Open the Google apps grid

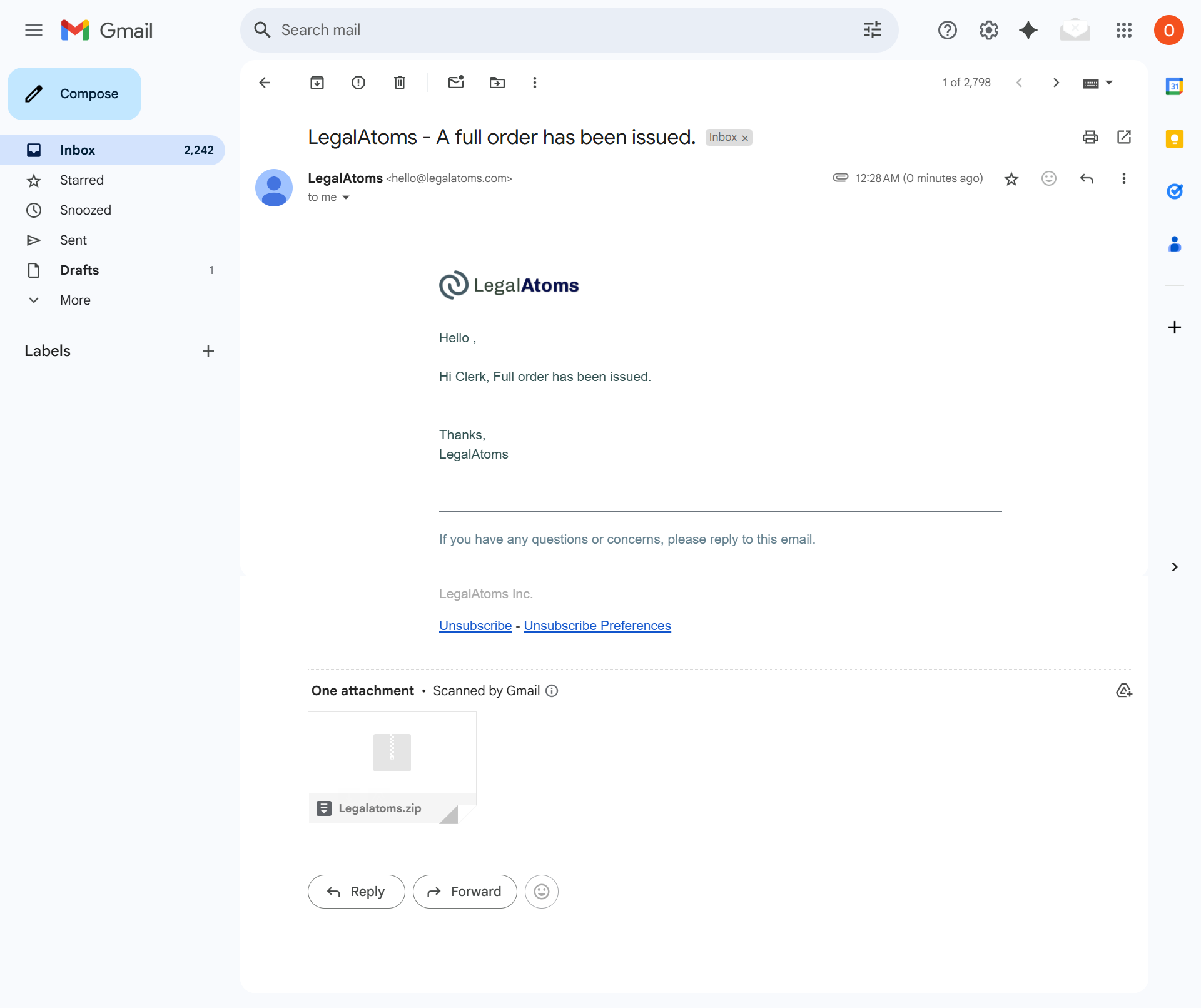pyautogui.click(x=1123, y=30)
